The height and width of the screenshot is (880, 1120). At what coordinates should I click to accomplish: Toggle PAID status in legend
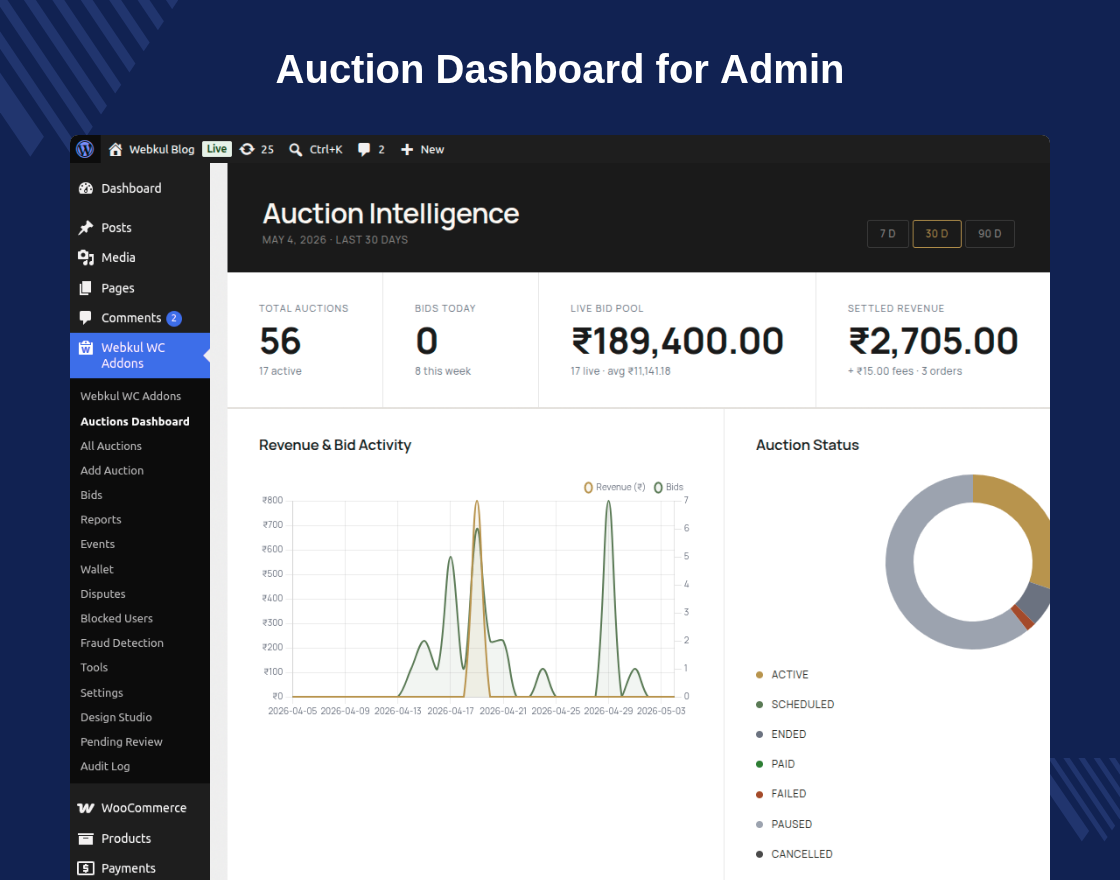tap(775, 764)
